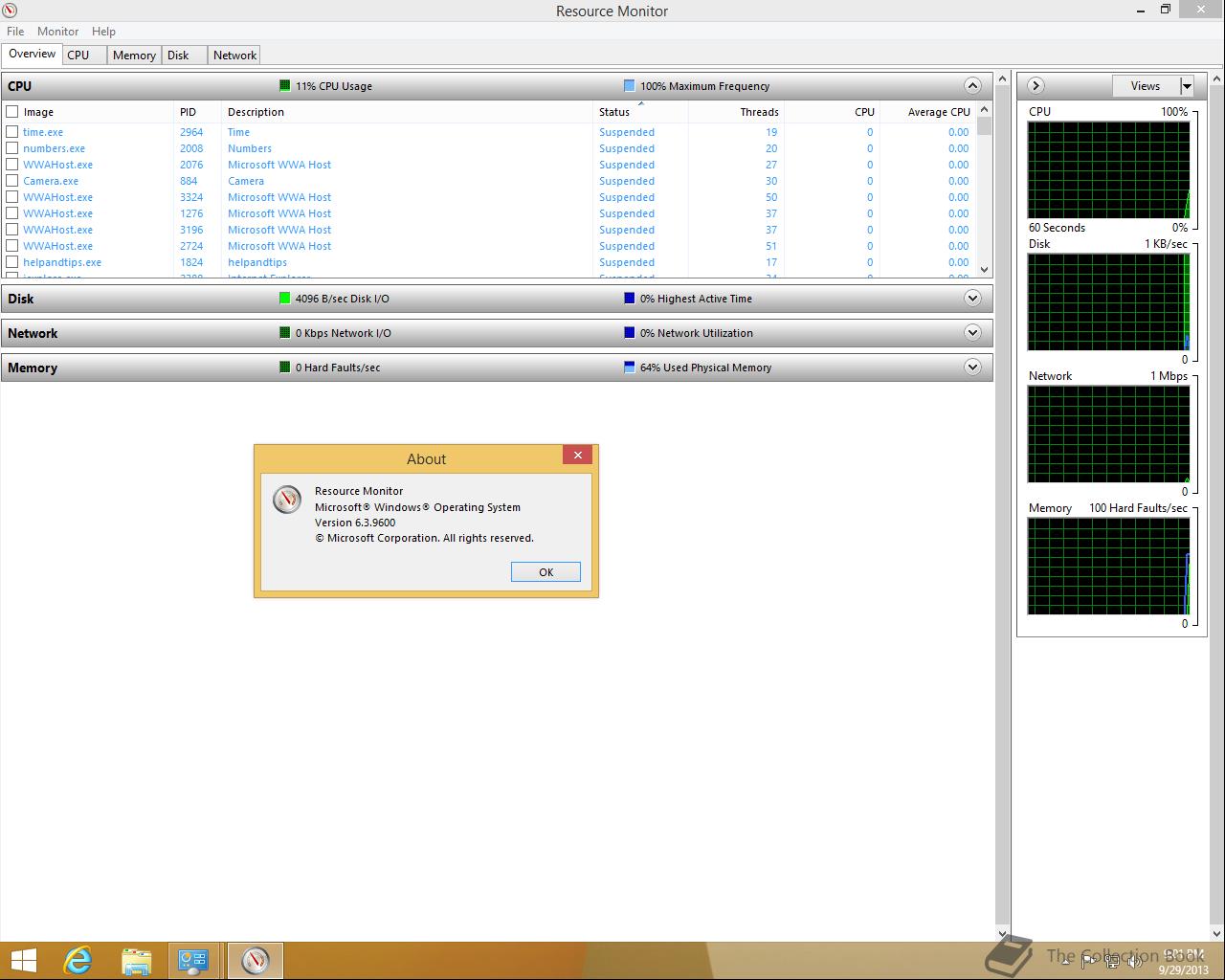
Task: Select the Camera description cell
Action: tap(246, 181)
